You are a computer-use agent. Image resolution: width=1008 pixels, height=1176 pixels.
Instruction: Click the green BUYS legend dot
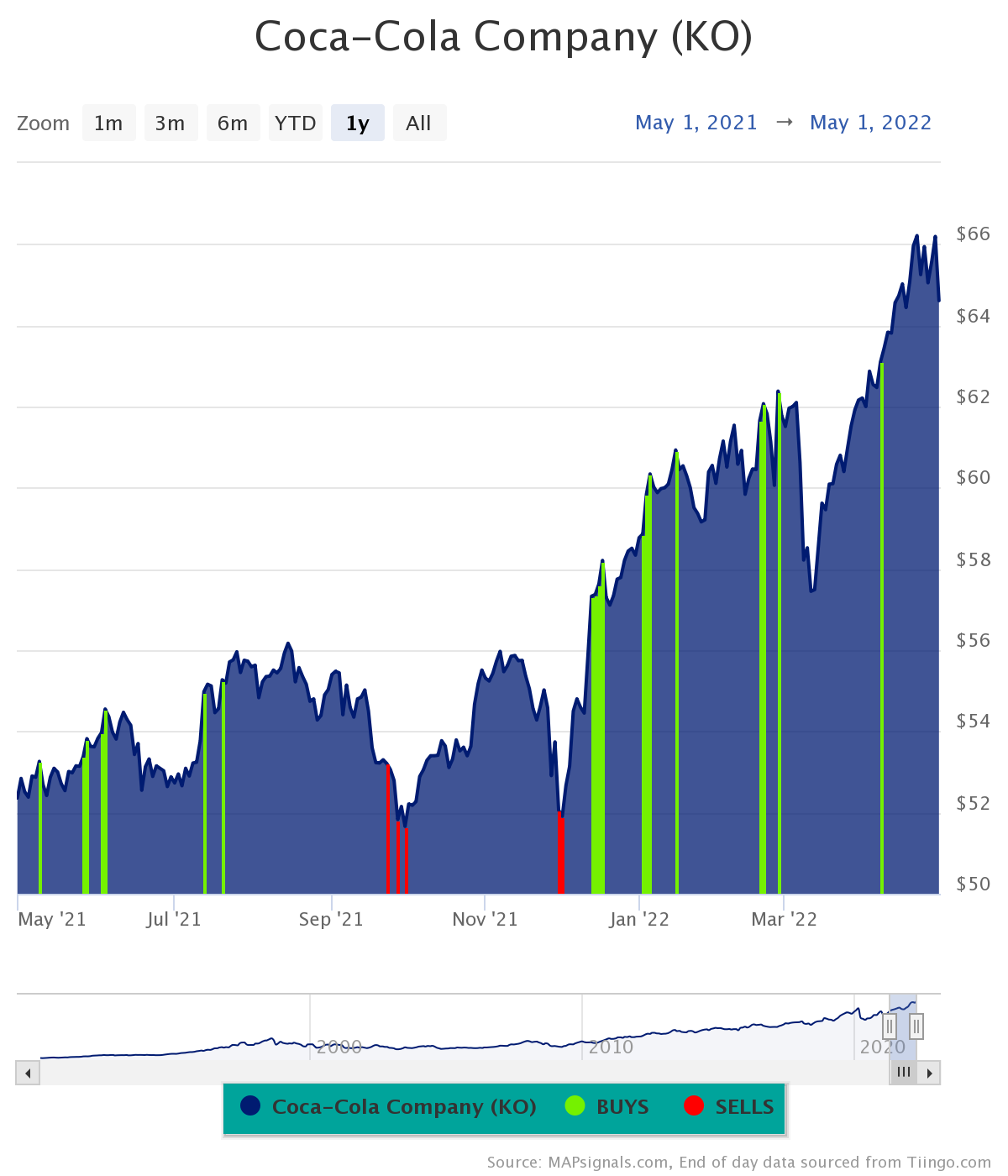575,1105
